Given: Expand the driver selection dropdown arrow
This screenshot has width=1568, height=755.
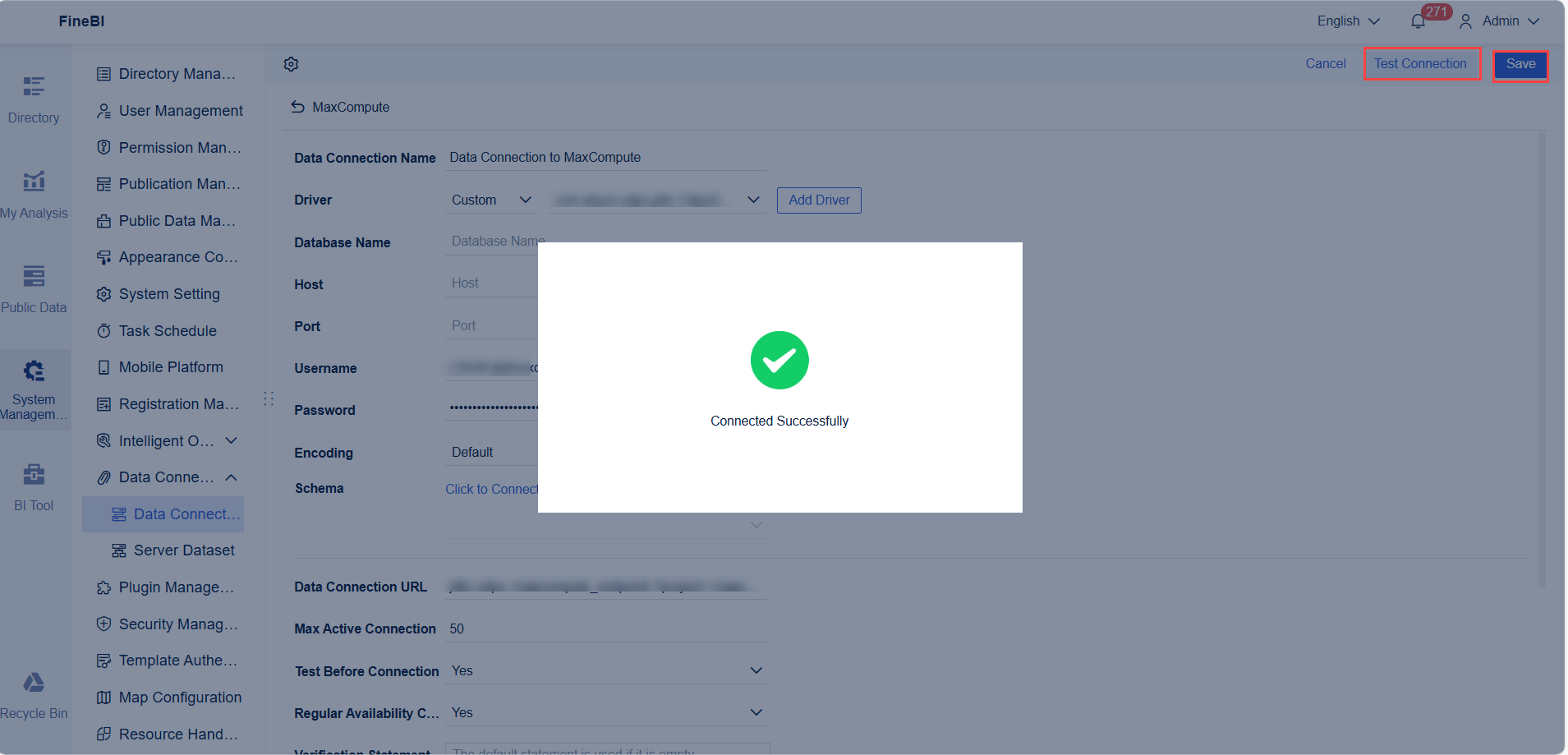Looking at the screenshot, I should point(753,200).
